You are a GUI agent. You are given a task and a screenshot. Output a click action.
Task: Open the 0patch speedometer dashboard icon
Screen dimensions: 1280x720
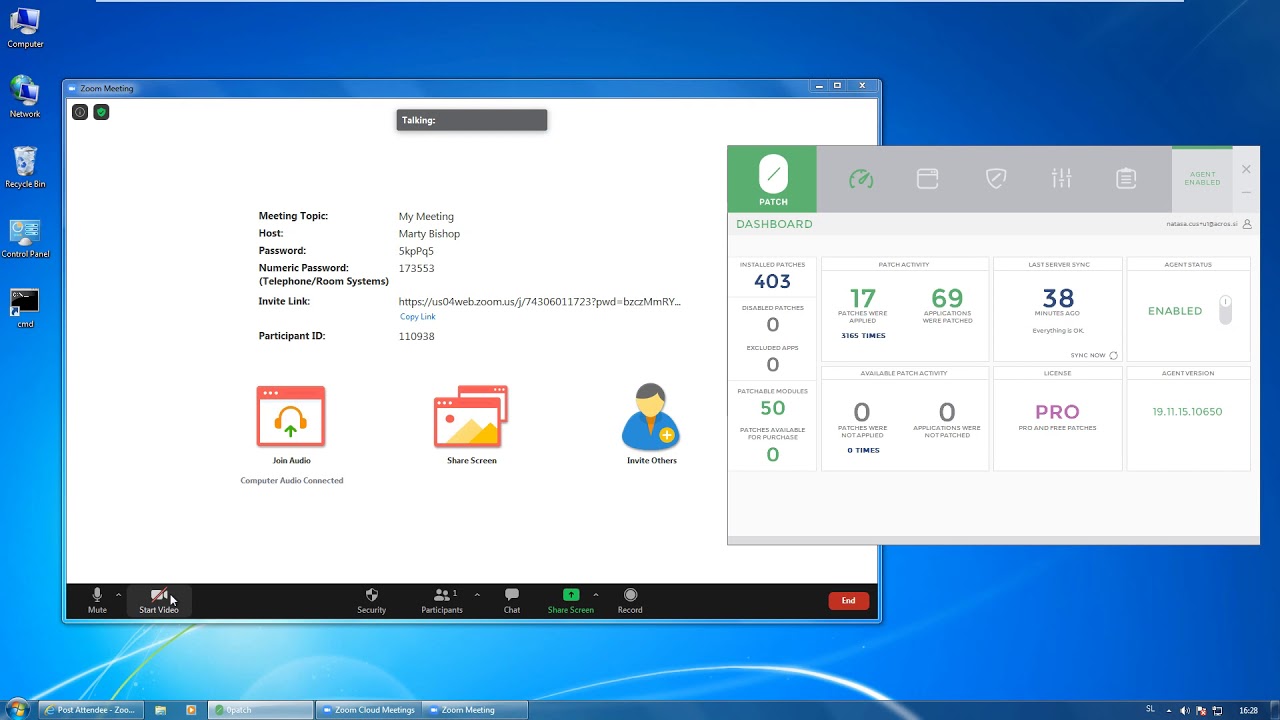click(861, 179)
